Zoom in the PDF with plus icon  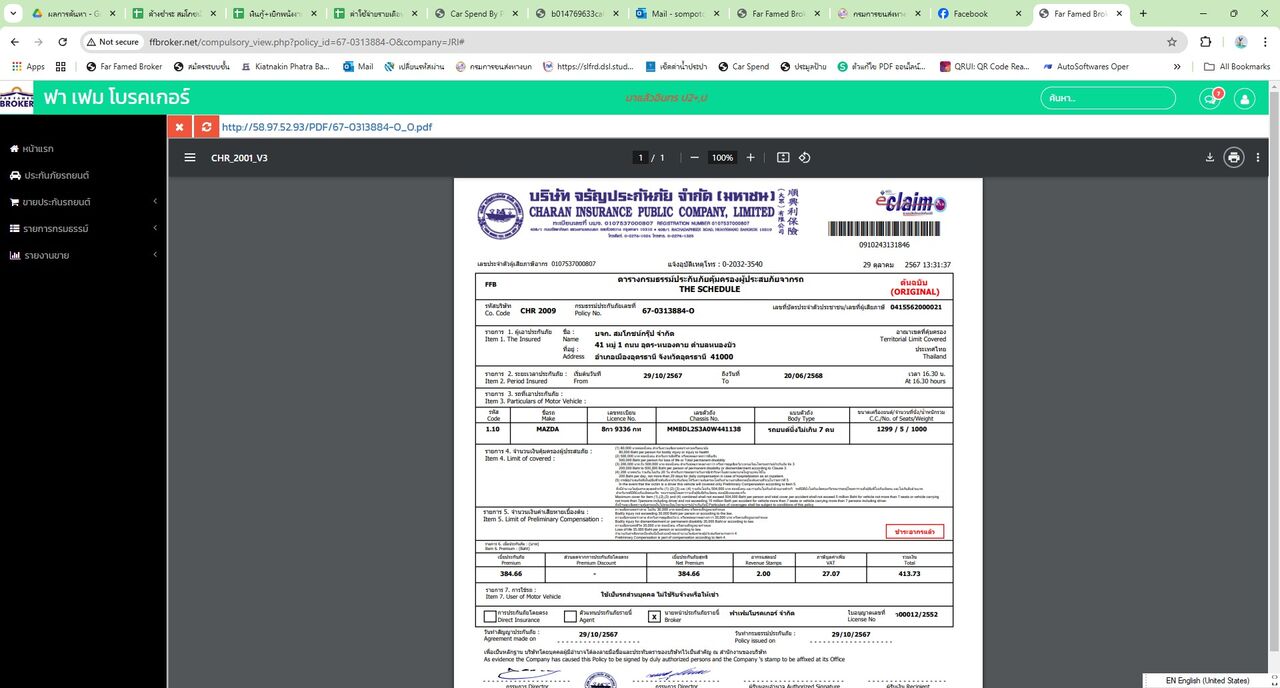[751, 158]
